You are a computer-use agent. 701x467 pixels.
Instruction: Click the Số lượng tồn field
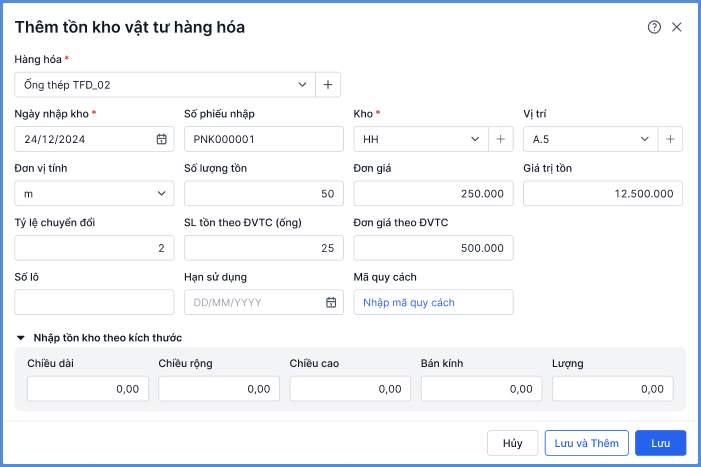[x=264, y=193]
